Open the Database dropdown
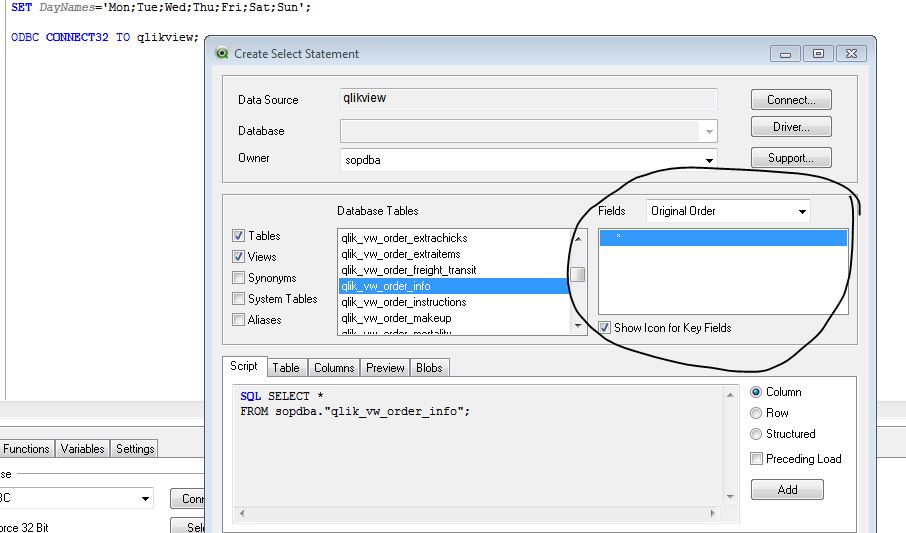 (709, 131)
